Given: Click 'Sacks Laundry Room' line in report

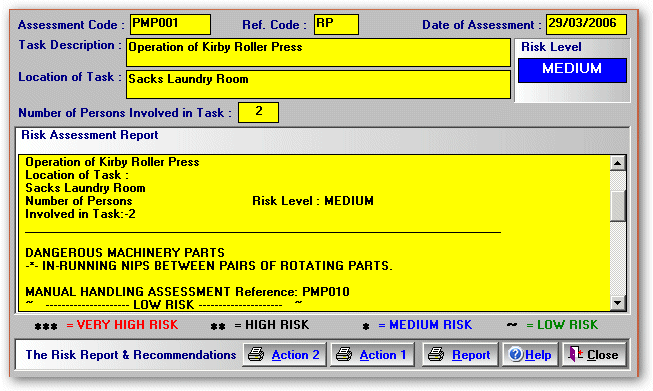Looking at the screenshot, I should pyautogui.click(x=85, y=188).
